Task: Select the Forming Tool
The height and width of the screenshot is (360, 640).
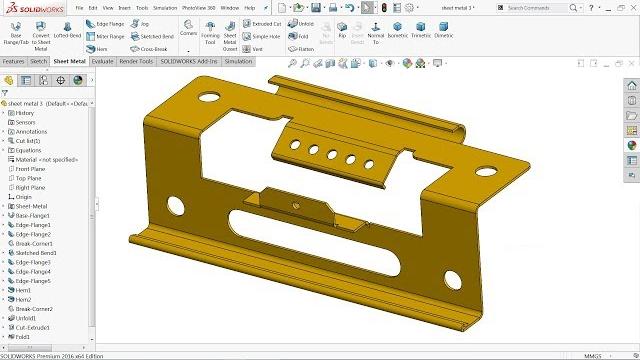Action: 210,33
